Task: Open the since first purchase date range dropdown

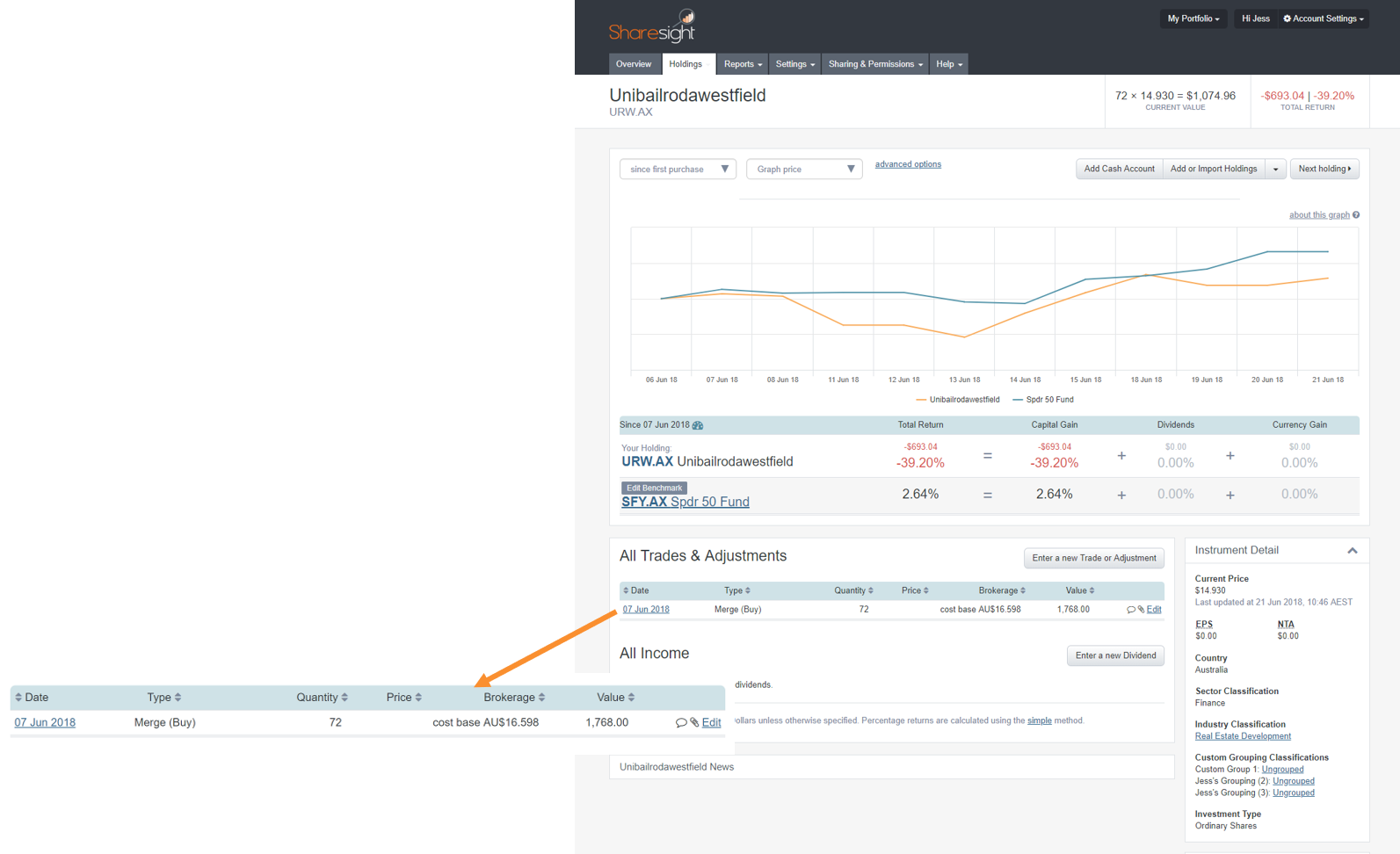Action: 678,169
